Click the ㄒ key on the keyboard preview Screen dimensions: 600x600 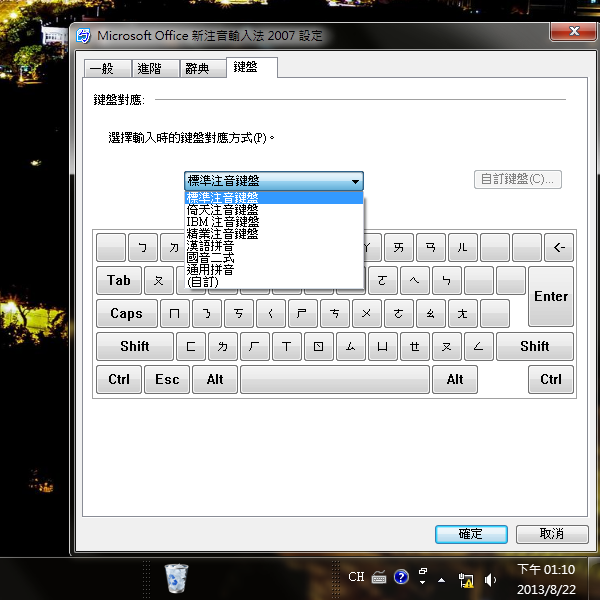click(x=287, y=346)
